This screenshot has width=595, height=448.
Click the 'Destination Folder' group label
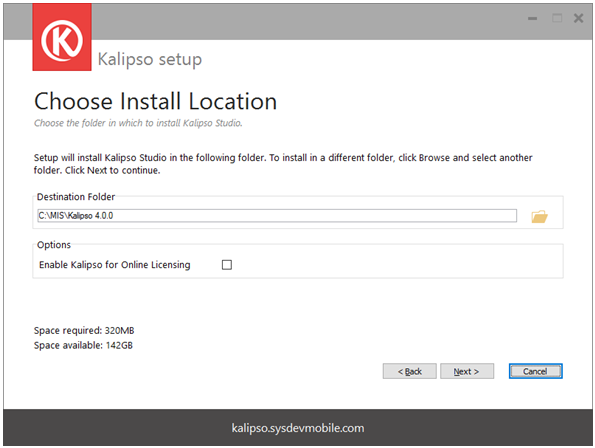(76, 197)
